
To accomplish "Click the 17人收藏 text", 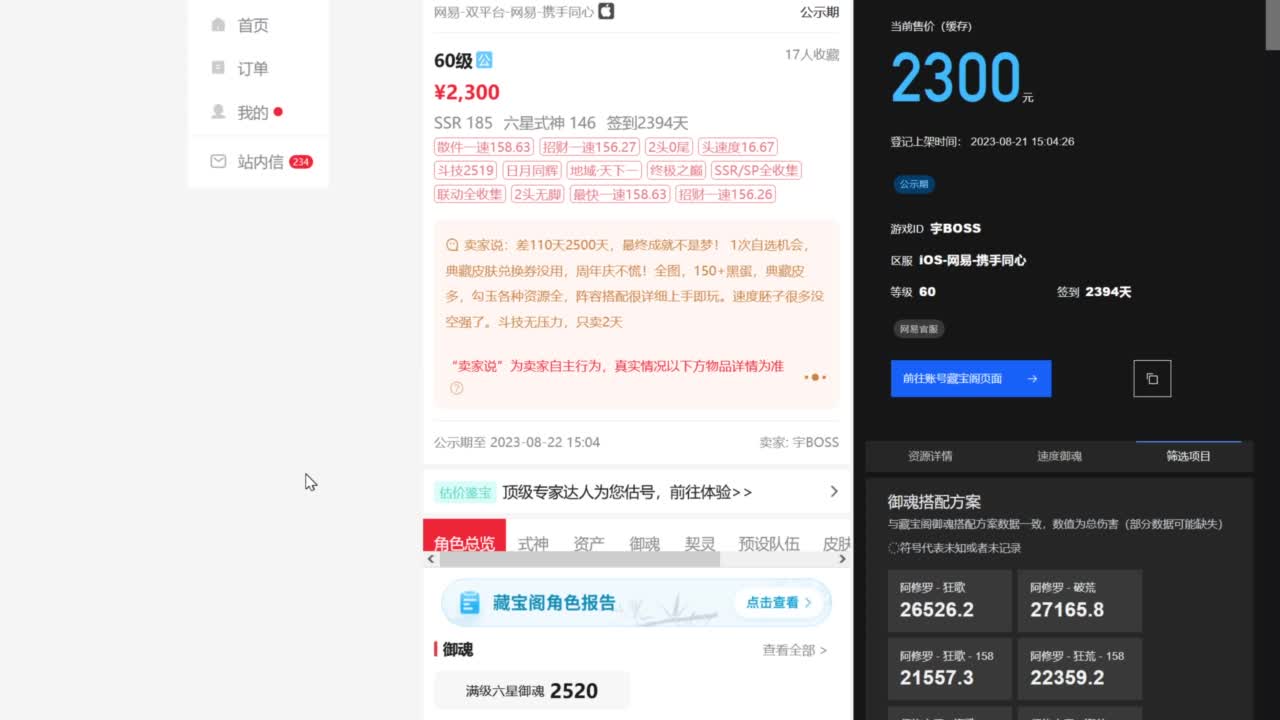I will click(x=812, y=55).
